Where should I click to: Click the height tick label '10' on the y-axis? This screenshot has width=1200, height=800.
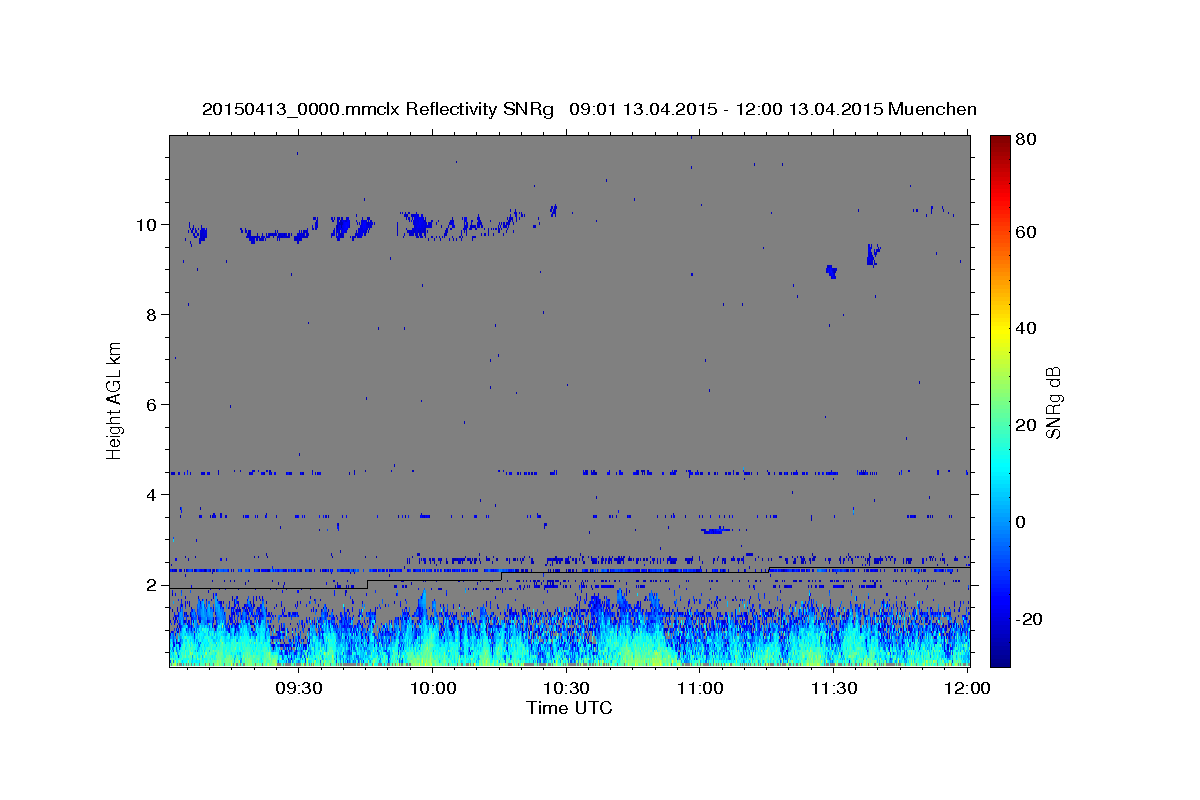(147, 225)
